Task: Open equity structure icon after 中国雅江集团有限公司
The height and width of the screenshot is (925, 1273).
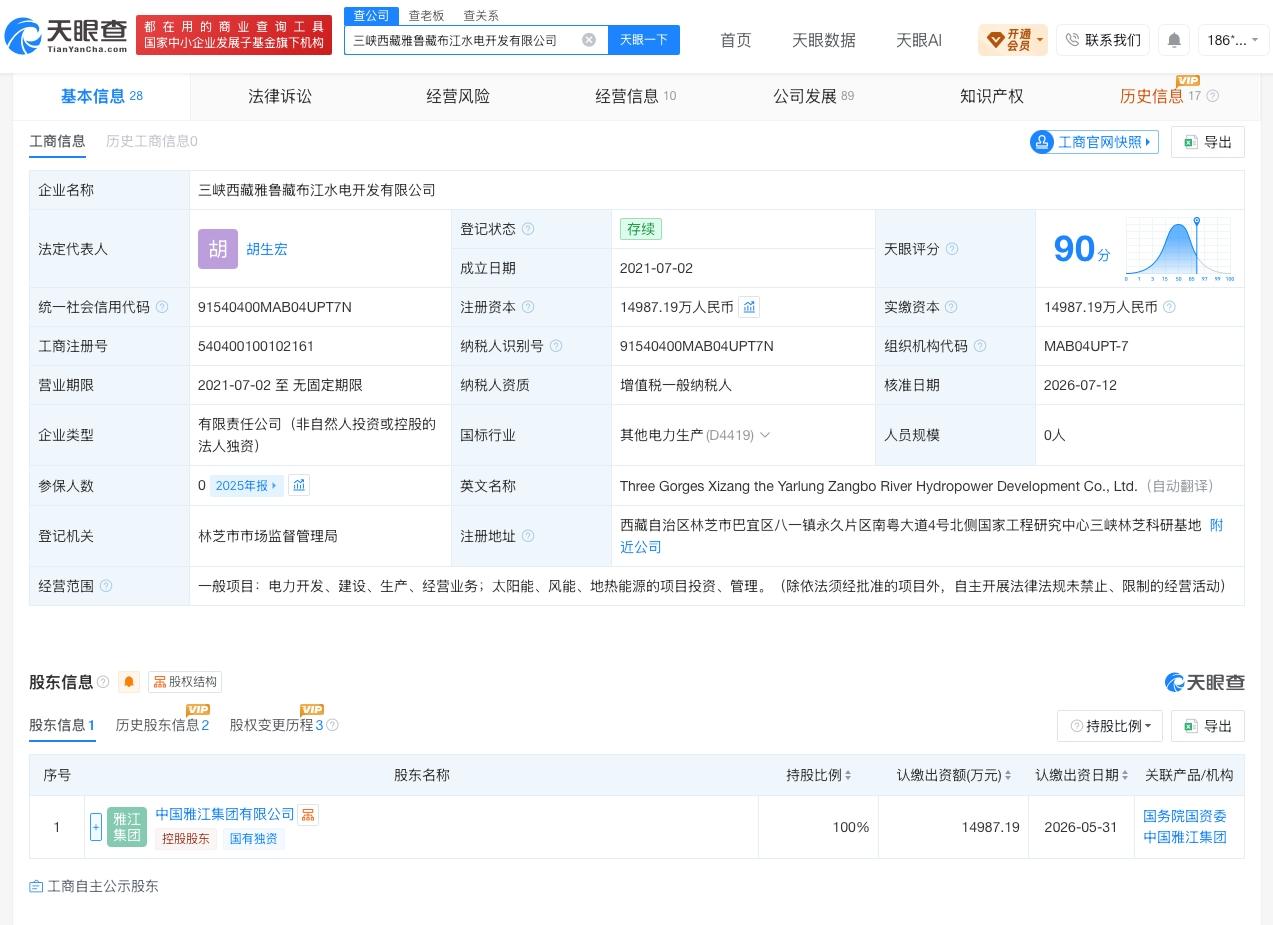Action: 308,815
